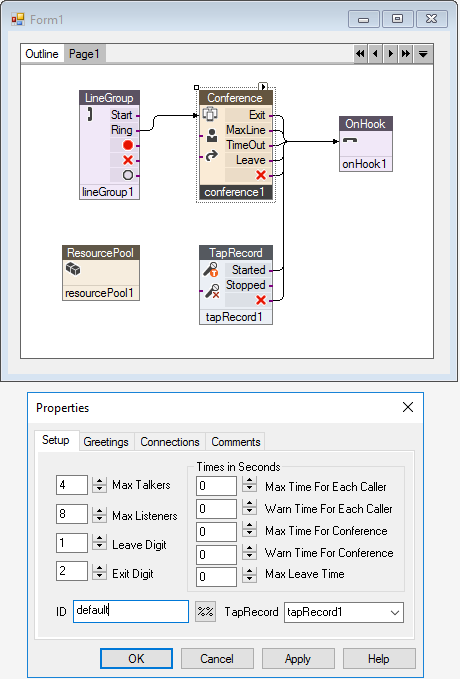The width and height of the screenshot is (460, 679).
Task: Click the TapRecord start microphone icon
Action: tap(211, 269)
